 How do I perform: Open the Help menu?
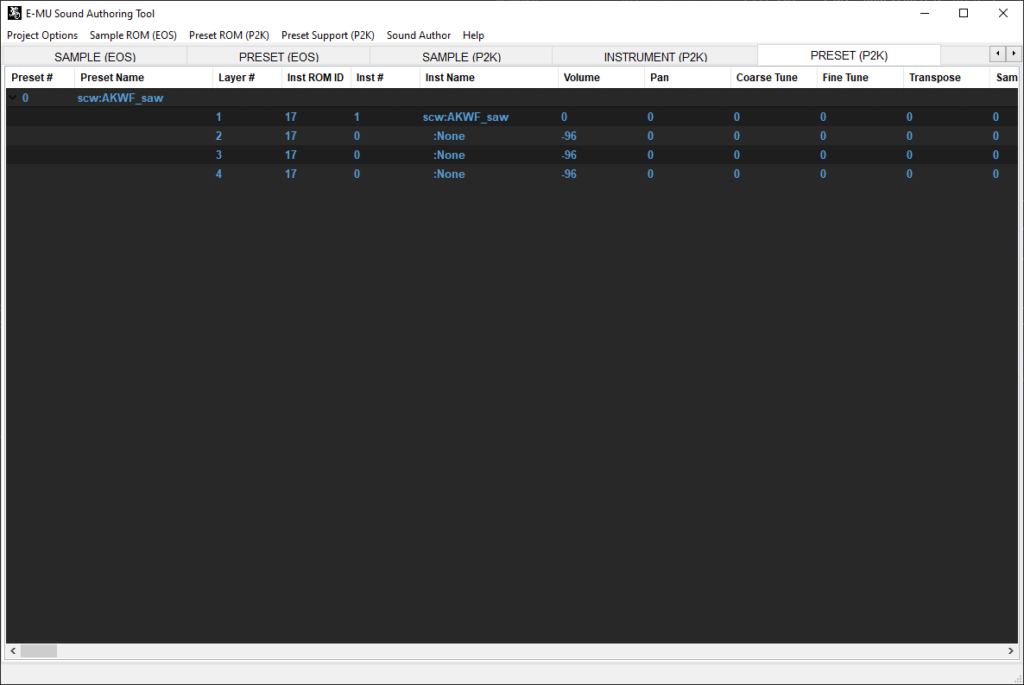point(473,35)
